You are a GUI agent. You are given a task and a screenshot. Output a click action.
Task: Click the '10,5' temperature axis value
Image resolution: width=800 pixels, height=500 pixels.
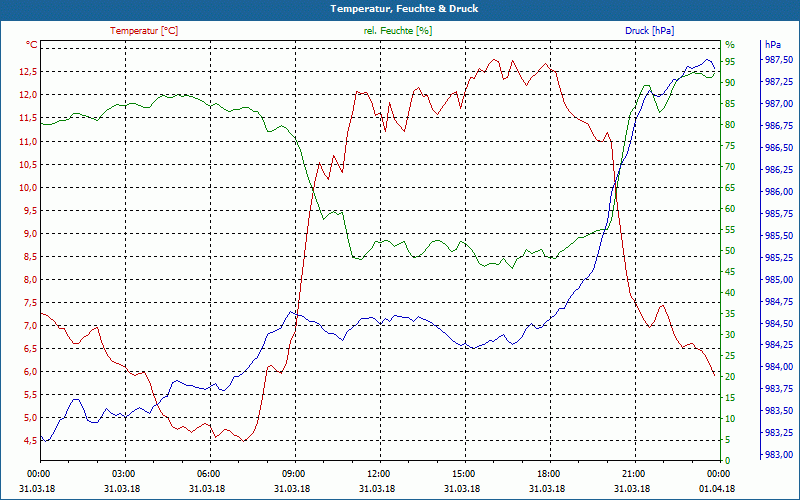point(28,164)
